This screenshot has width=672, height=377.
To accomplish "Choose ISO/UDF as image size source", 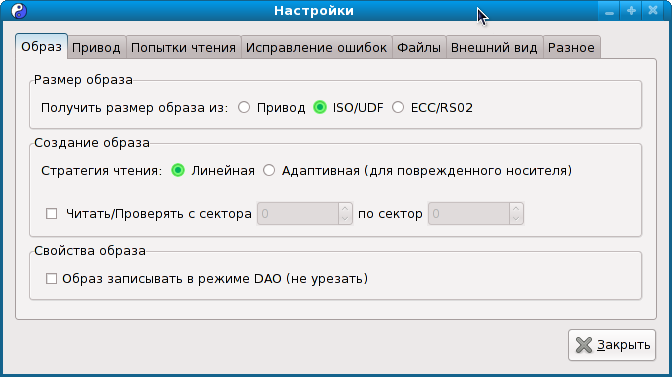I will coord(320,107).
